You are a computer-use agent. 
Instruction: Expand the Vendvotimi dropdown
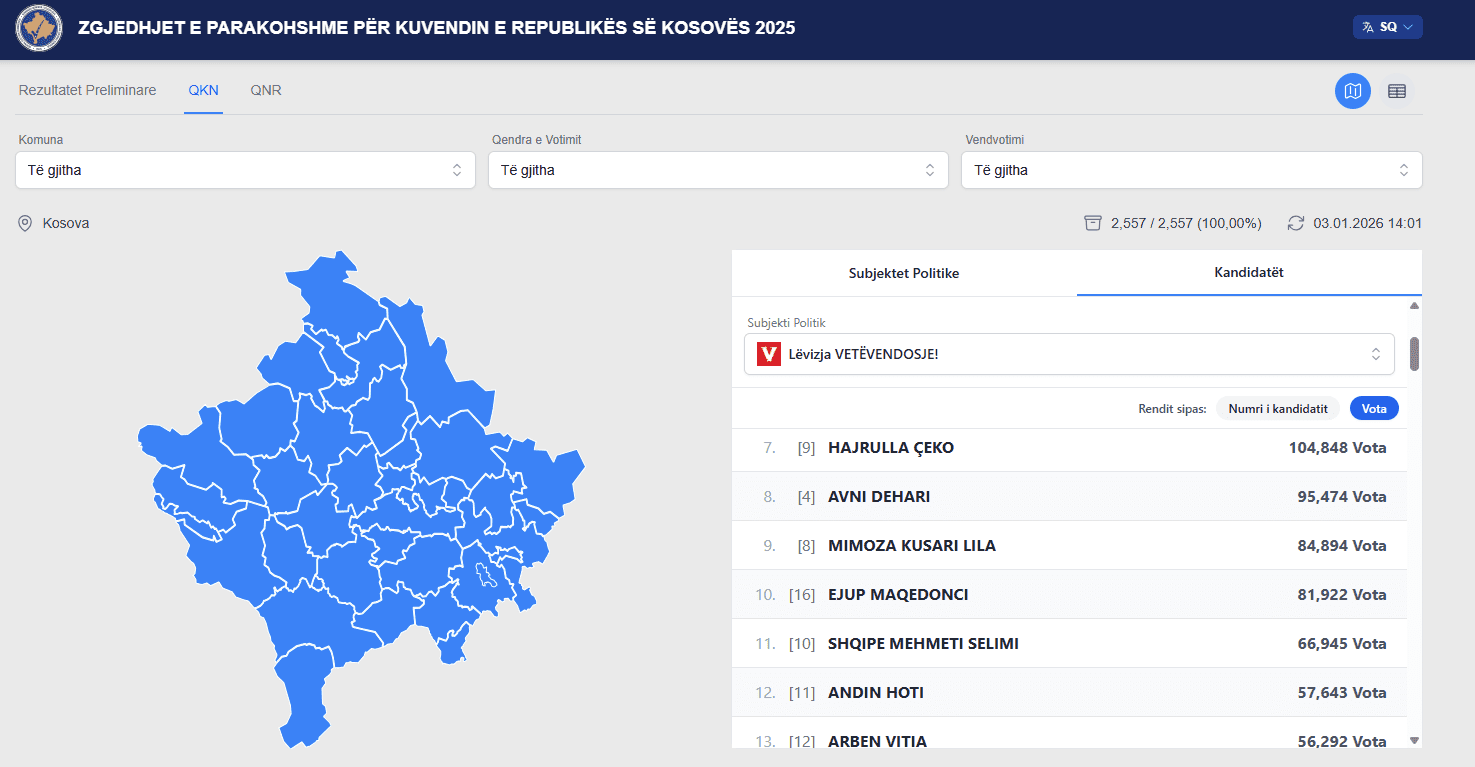point(1191,170)
